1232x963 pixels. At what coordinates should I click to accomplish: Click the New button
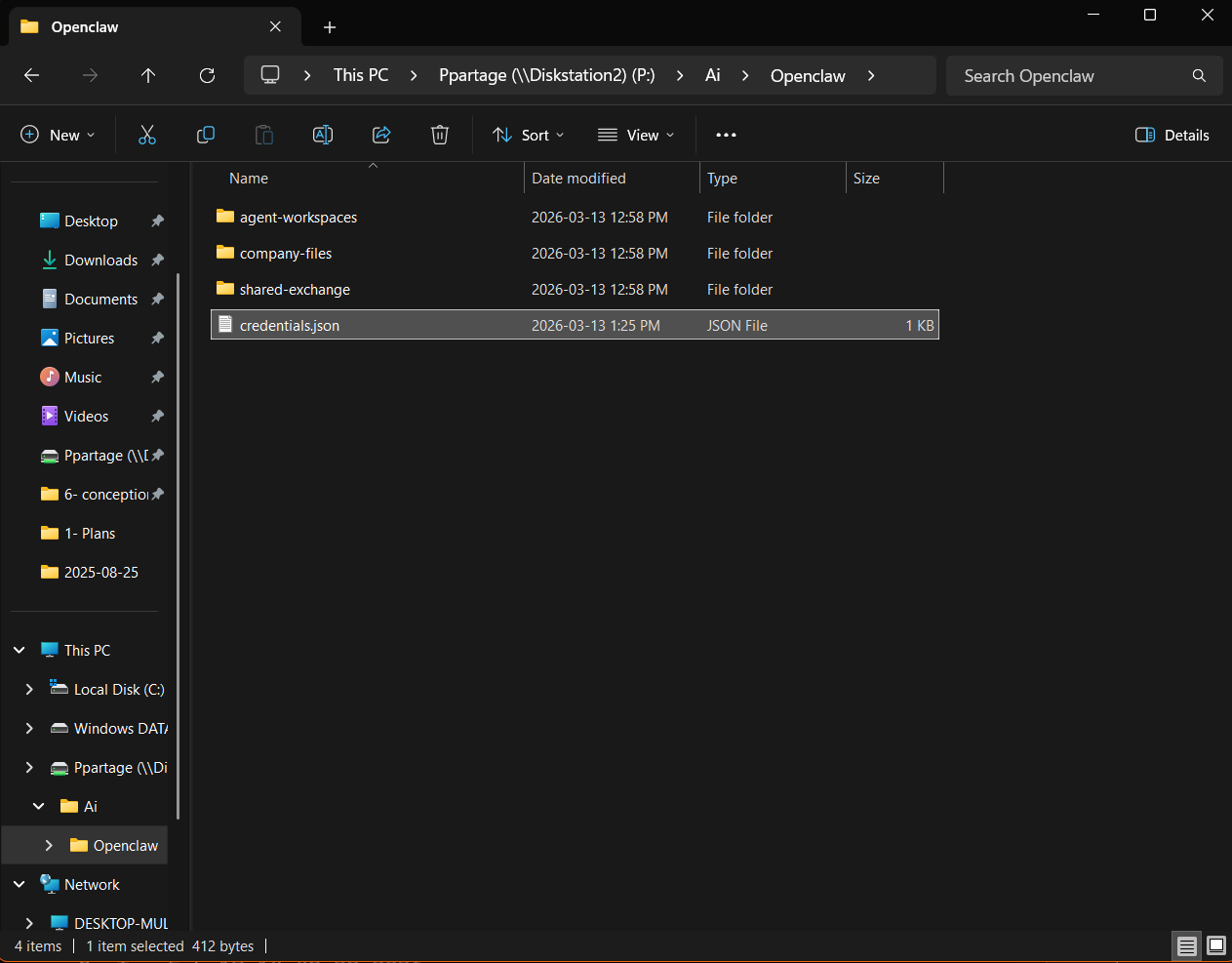(x=59, y=135)
